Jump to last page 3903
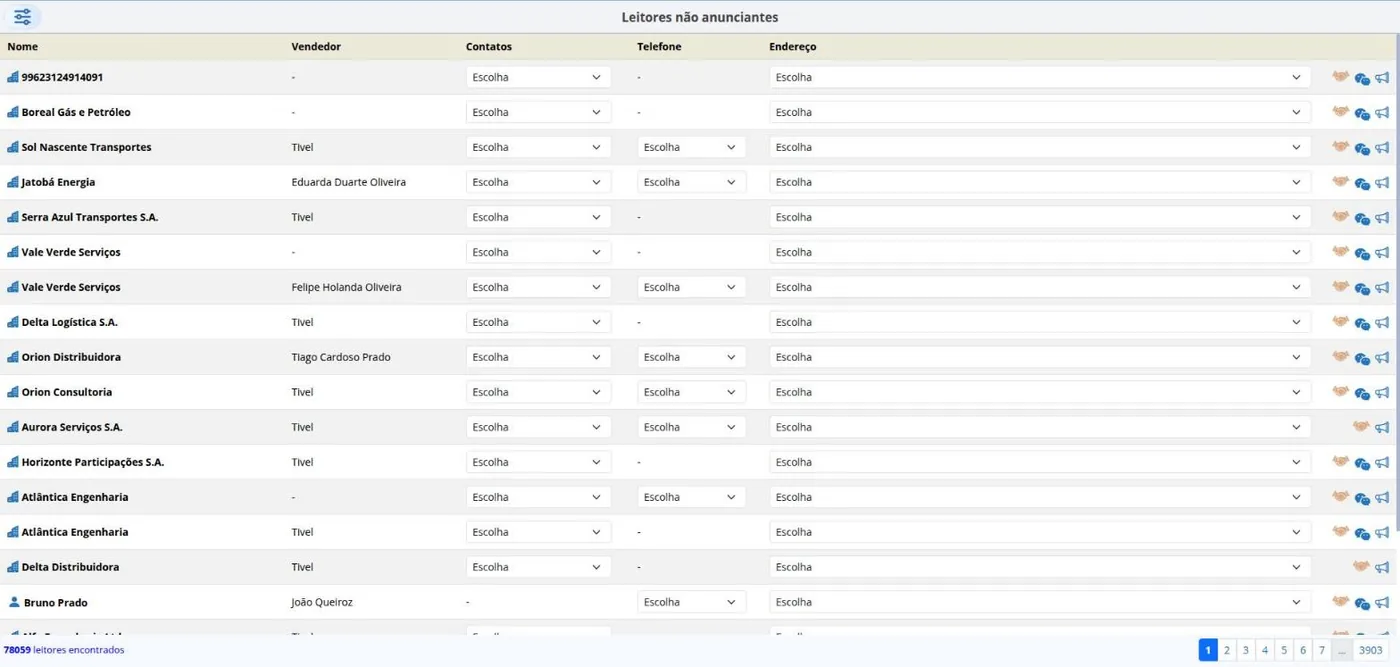 pyautogui.click(x=1371, y=650)
